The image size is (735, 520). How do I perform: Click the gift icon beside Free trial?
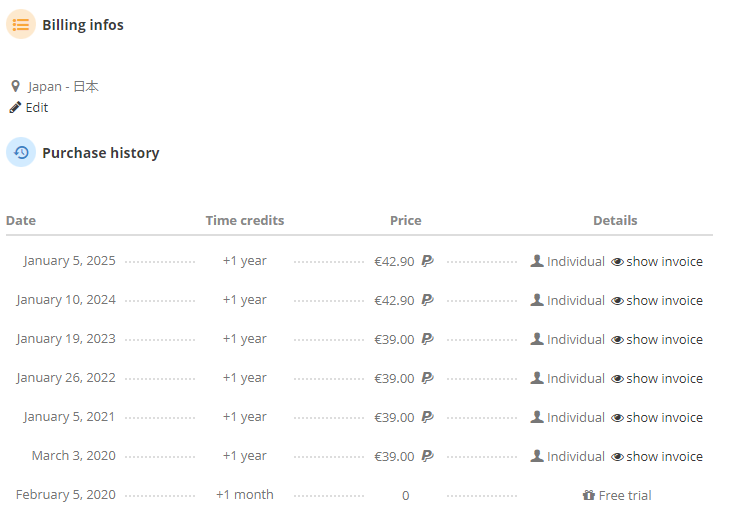589,495
